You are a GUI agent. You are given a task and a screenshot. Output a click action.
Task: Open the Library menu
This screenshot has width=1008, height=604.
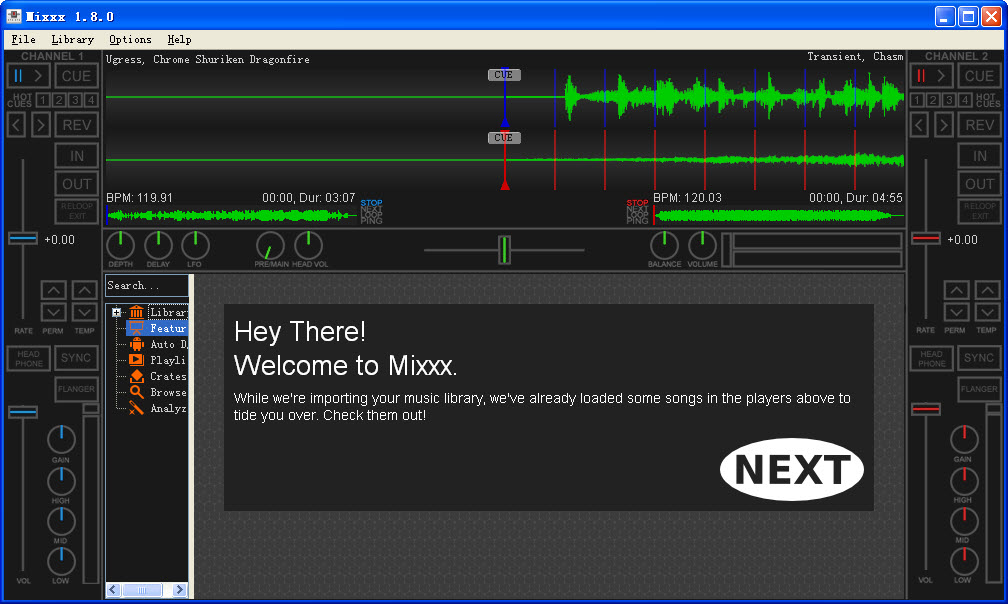(73, 40)
